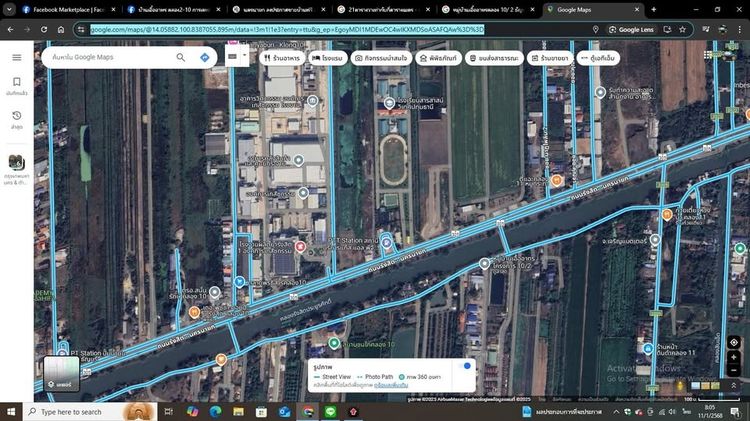Click the search magnifier in Maps search box
Screen dimensions: 750x421
click(181, 57)
